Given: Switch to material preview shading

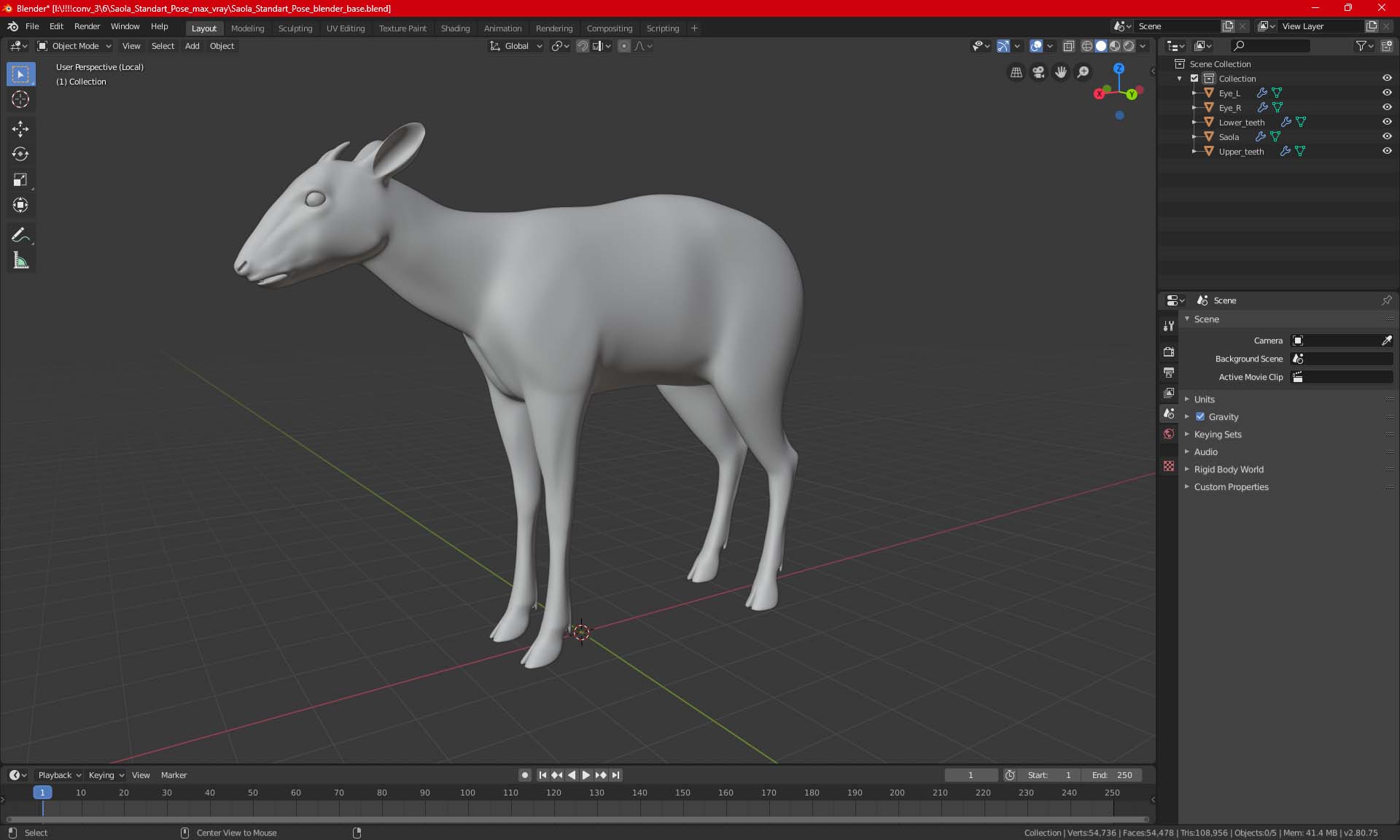Looking at the screenshot, I should pos(1115,46).
